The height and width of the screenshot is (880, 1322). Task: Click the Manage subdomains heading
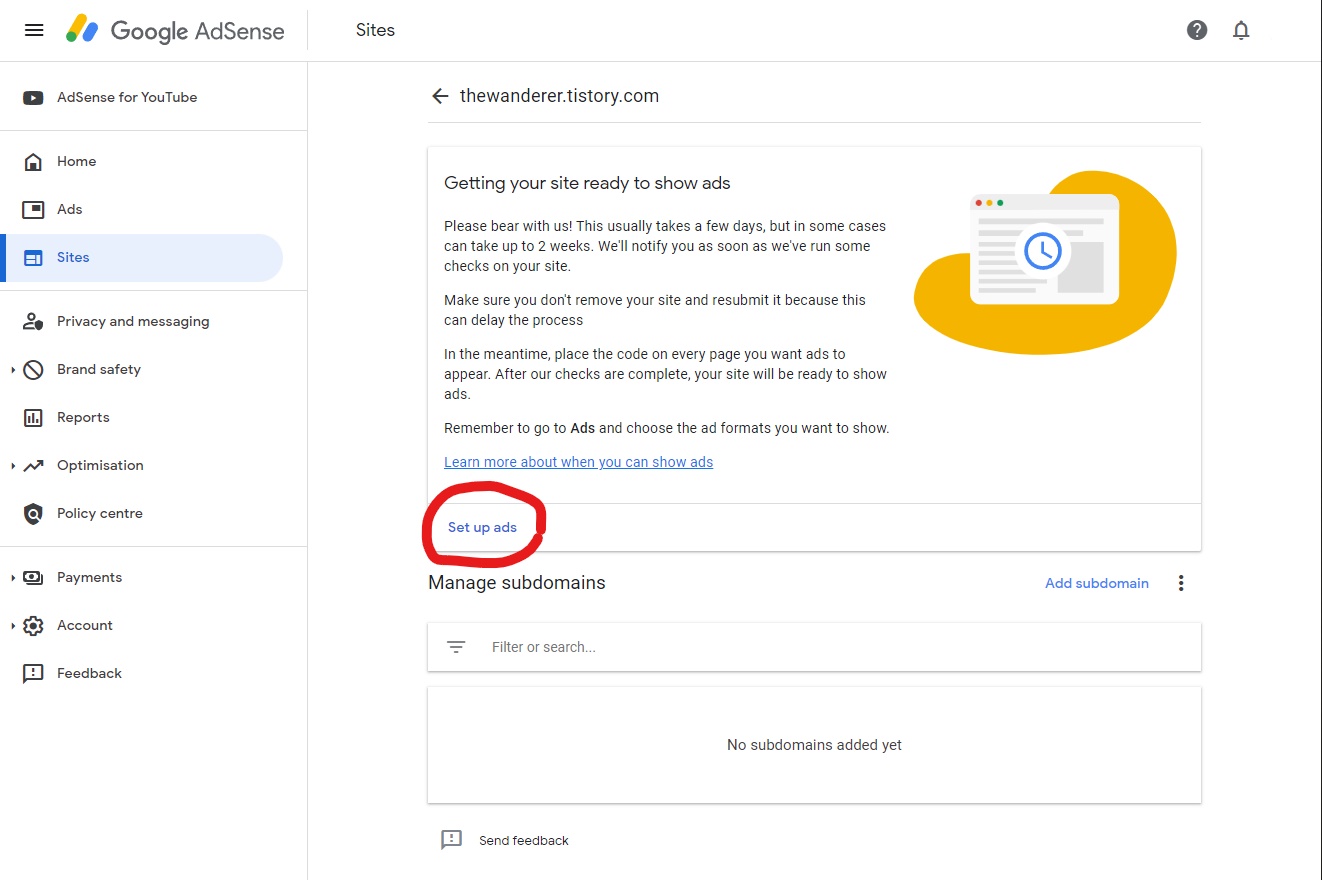point(517,582)
